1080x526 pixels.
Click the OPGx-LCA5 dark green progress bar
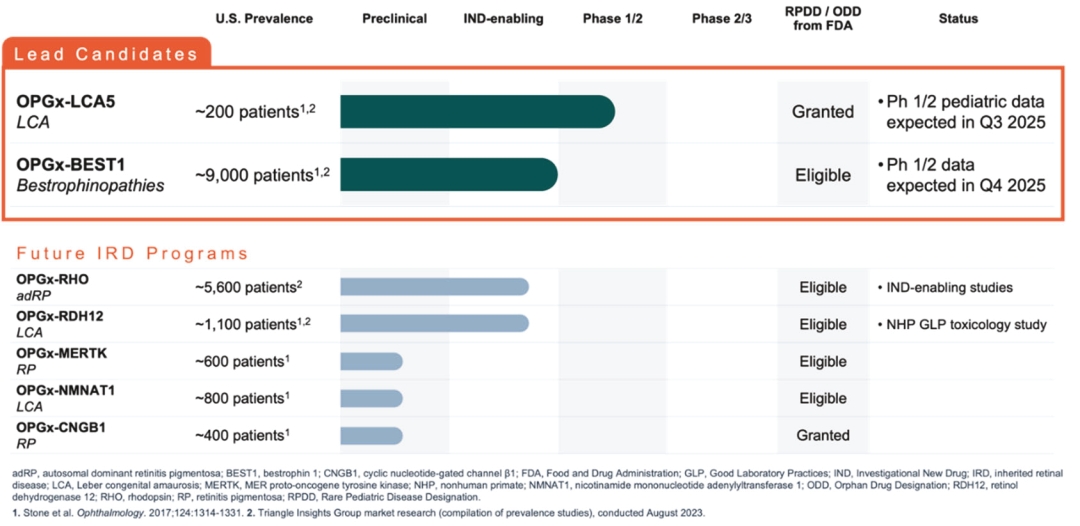(x=476, y=112)
